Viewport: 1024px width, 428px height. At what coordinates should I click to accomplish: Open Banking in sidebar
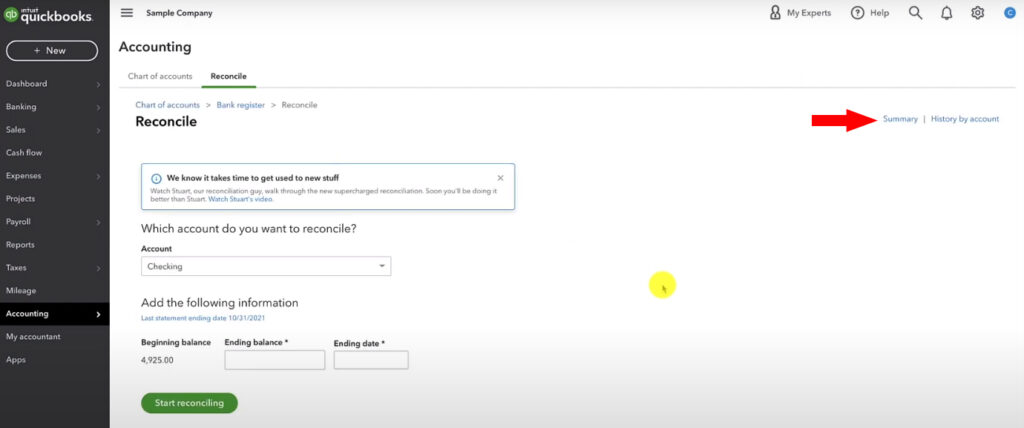[21, 107]
